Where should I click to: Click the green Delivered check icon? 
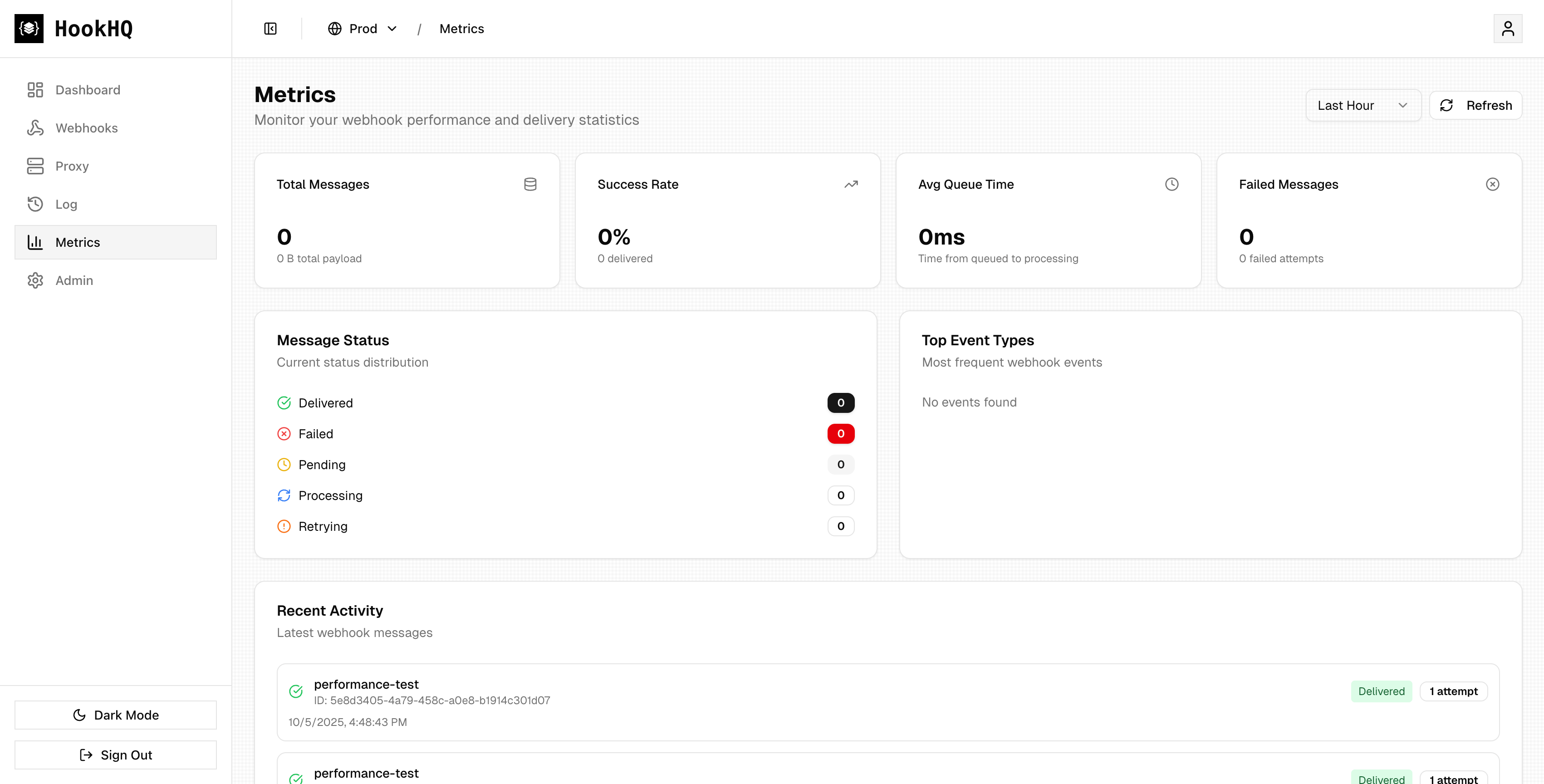click(284, 403)
